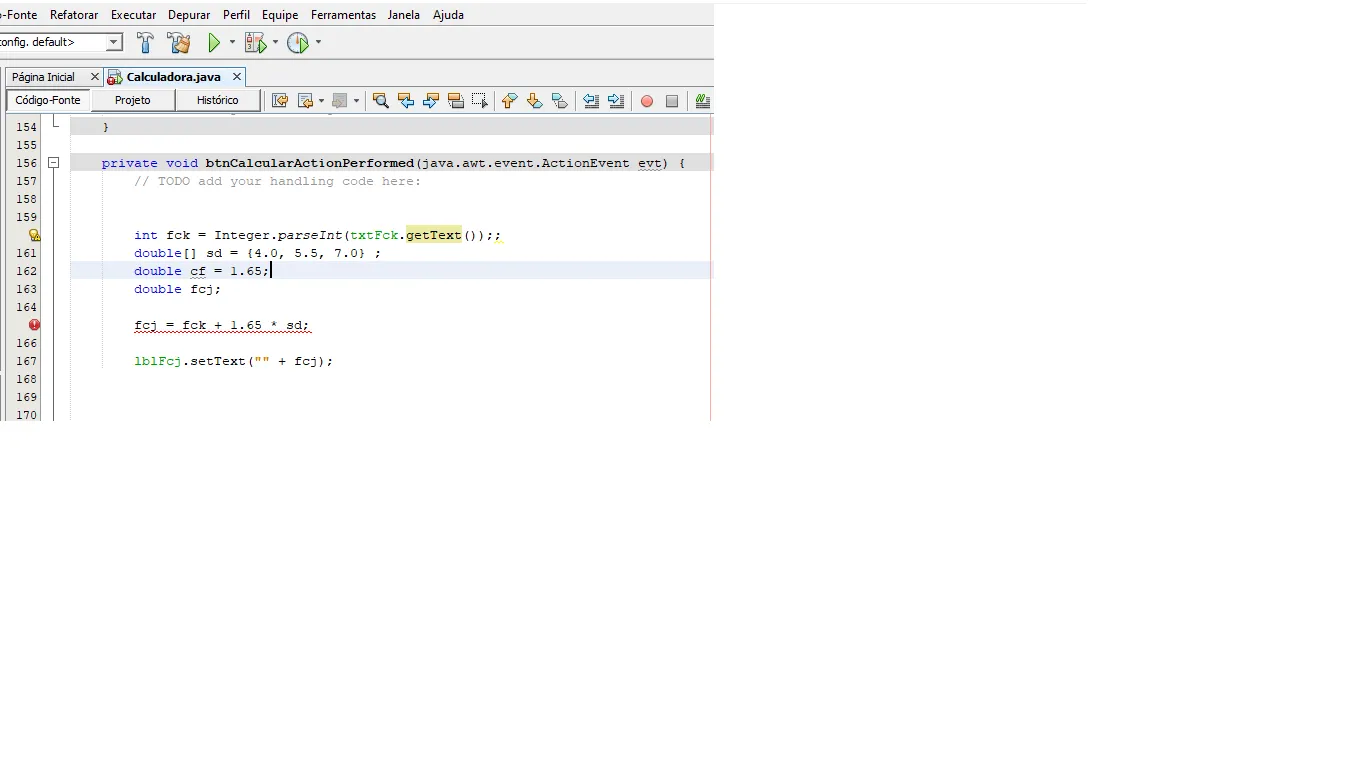Click the 'double fcj;' declaration line

coord(178,289)
